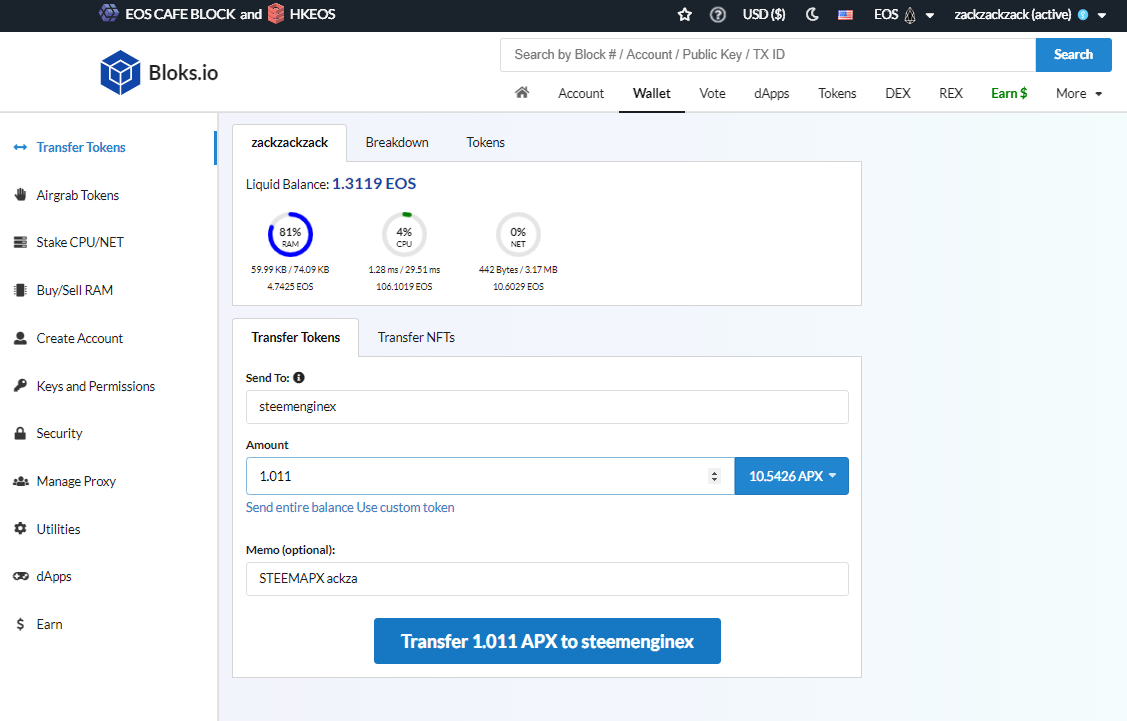Switch to the Breakdown tab
Viewport: 1127px width, 721px height.
pyautogui.click(x=397, y=142)
